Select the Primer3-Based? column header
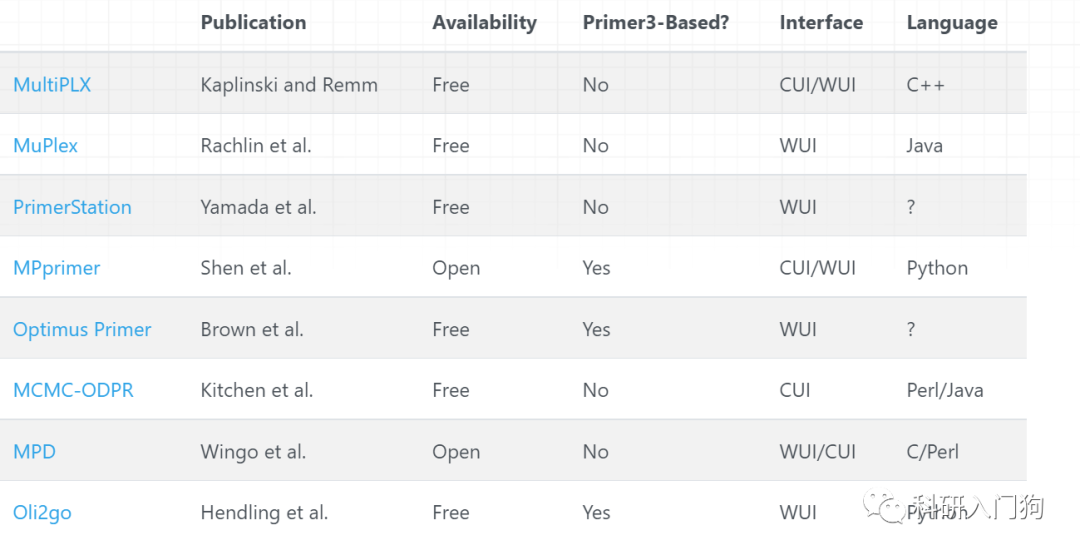This screenshot has width=1080, height=555. (656, 22)
